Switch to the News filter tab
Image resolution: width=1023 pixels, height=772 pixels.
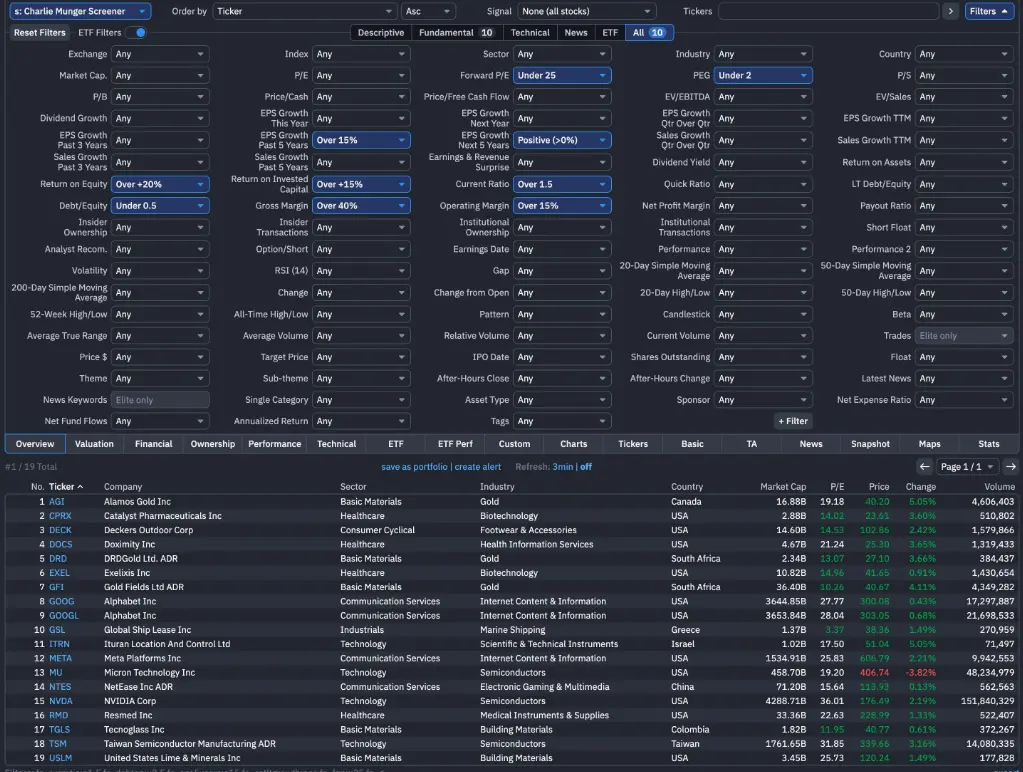click(575, 33)
